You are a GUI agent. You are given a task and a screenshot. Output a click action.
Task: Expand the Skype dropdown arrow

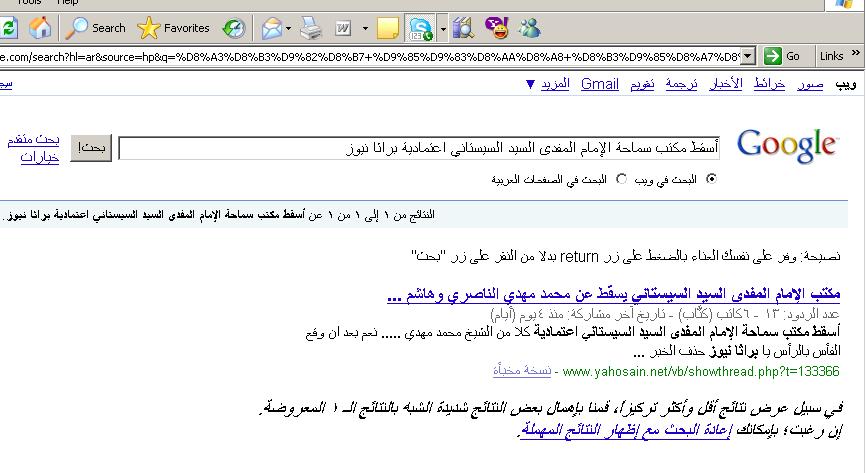tap(442, 28)
